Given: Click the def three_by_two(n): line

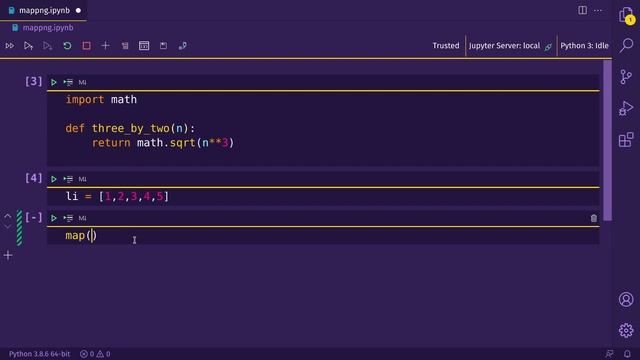Looking at the screenshot, I should pyautogui.click(x=130, y=129).
